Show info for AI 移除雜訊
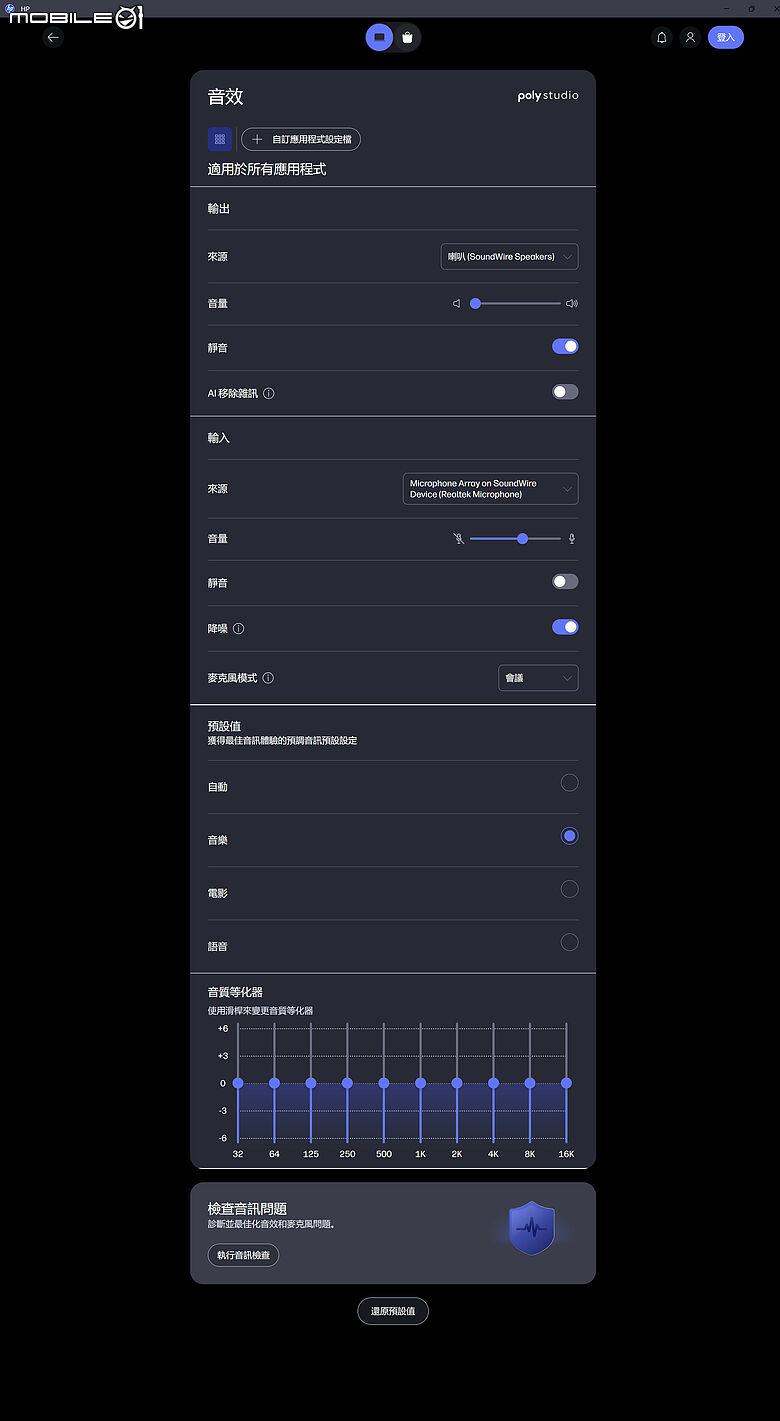Image resolution: width=780 pixels, height=1421 pixels. [269, 394]
